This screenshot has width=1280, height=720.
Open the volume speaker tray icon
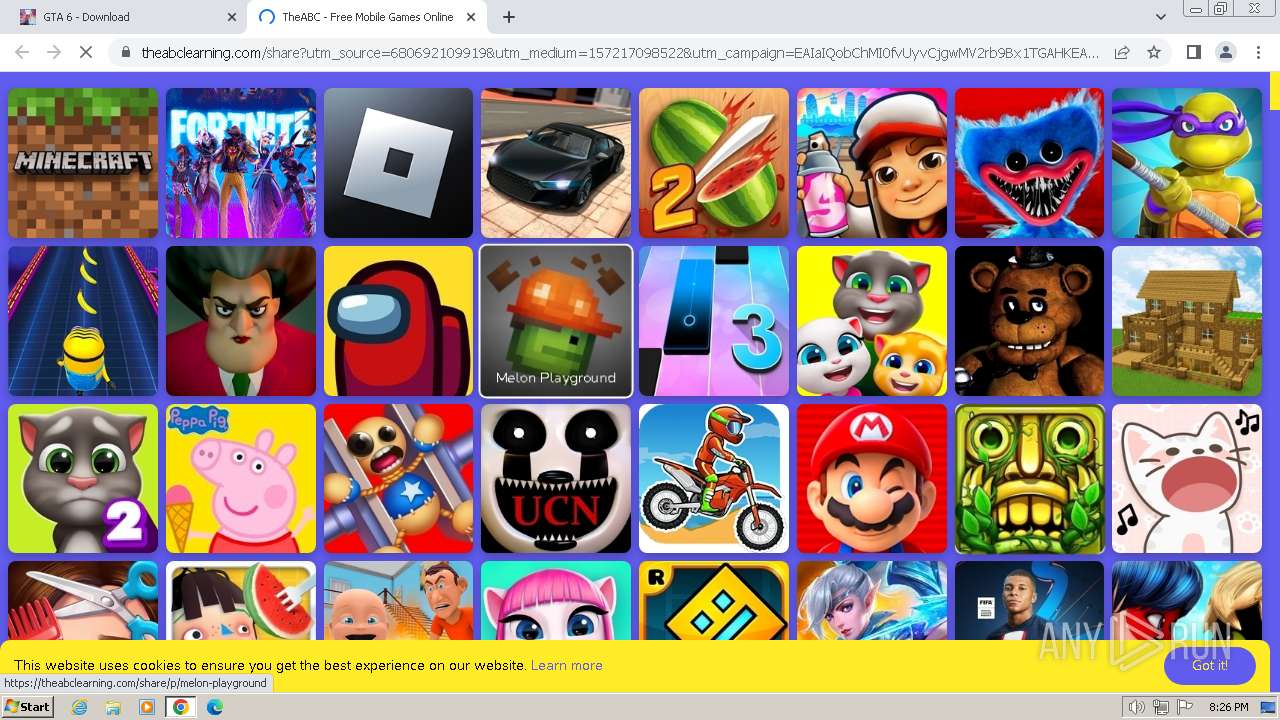[1137, 707]
